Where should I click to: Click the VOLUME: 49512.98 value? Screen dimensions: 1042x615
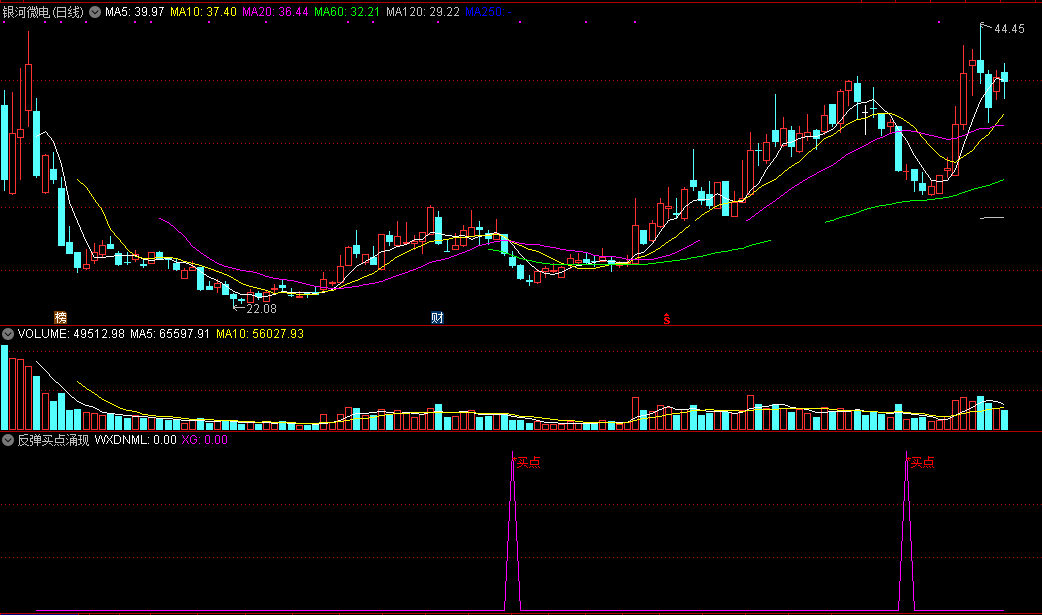(x=71, y=334)
